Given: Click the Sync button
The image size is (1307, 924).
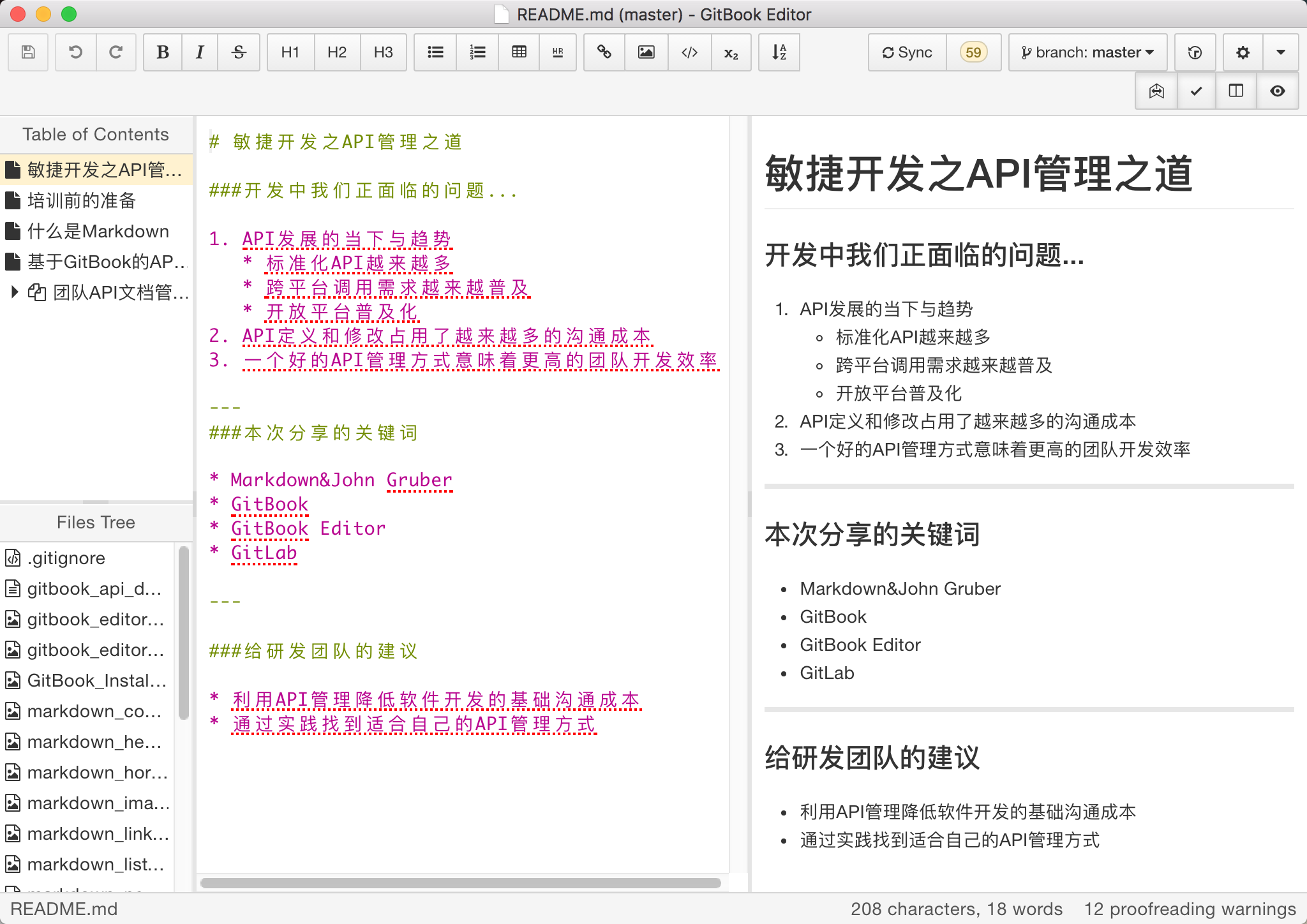Looking at the screenshot, I should (x=907, y=52).
